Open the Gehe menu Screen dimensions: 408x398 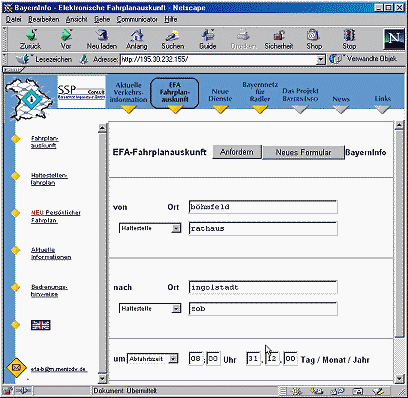pos(102,19)
